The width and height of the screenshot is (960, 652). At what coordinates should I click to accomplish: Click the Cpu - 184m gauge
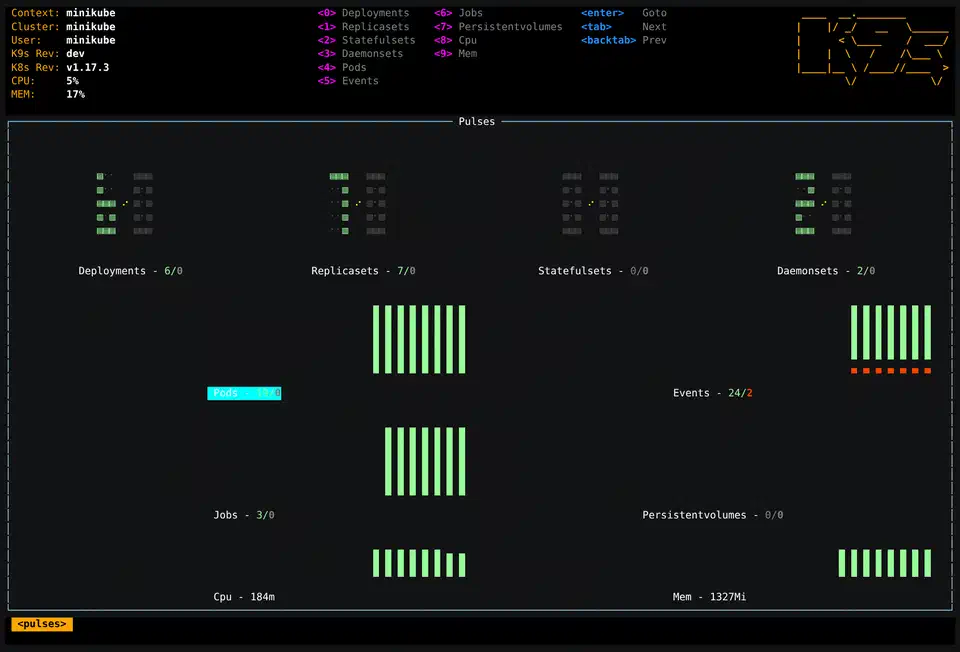pos(419,563)
